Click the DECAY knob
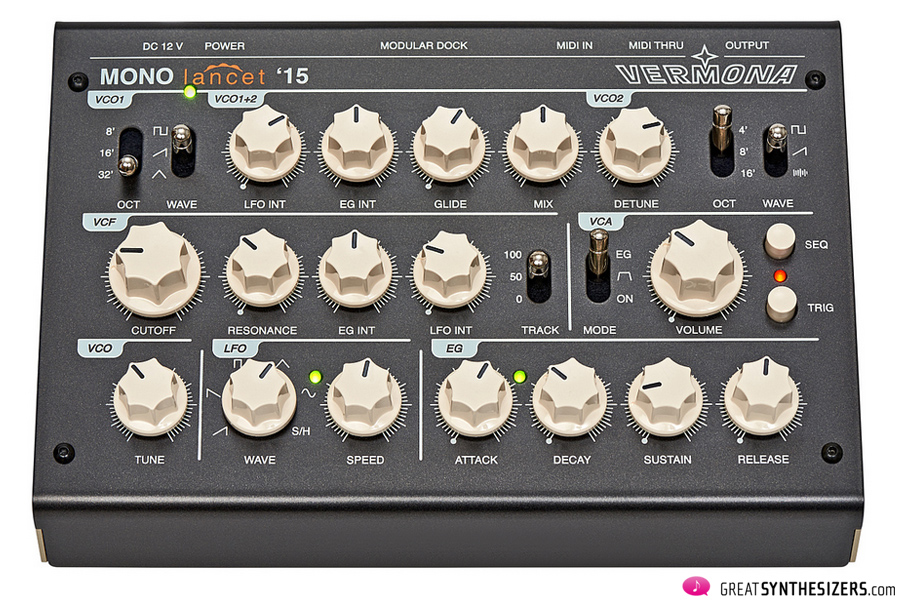The width and height of the screenshot is (900, 600). [571, 398]
